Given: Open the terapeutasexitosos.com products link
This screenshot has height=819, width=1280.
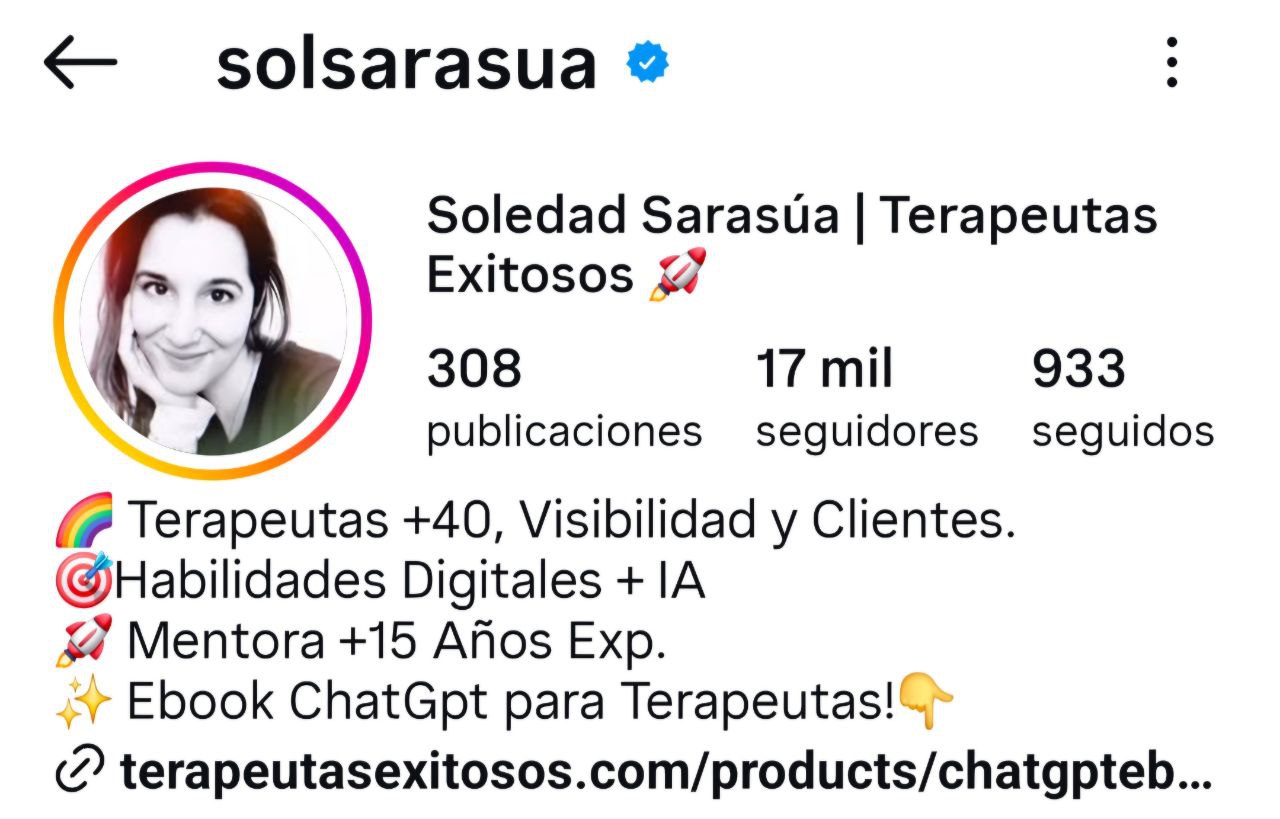Looking at the screenshot, I should click(x=665, y=771).
